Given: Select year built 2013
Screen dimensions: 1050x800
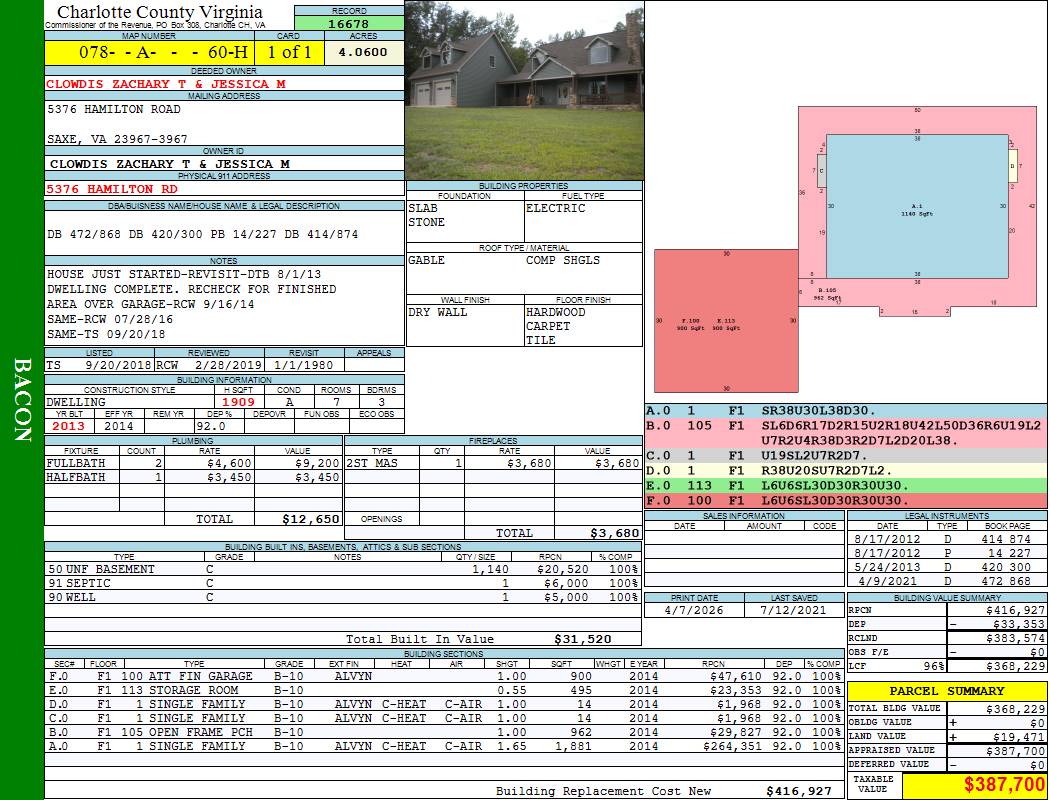Looking at the screenshot, I should pos(68,426).
